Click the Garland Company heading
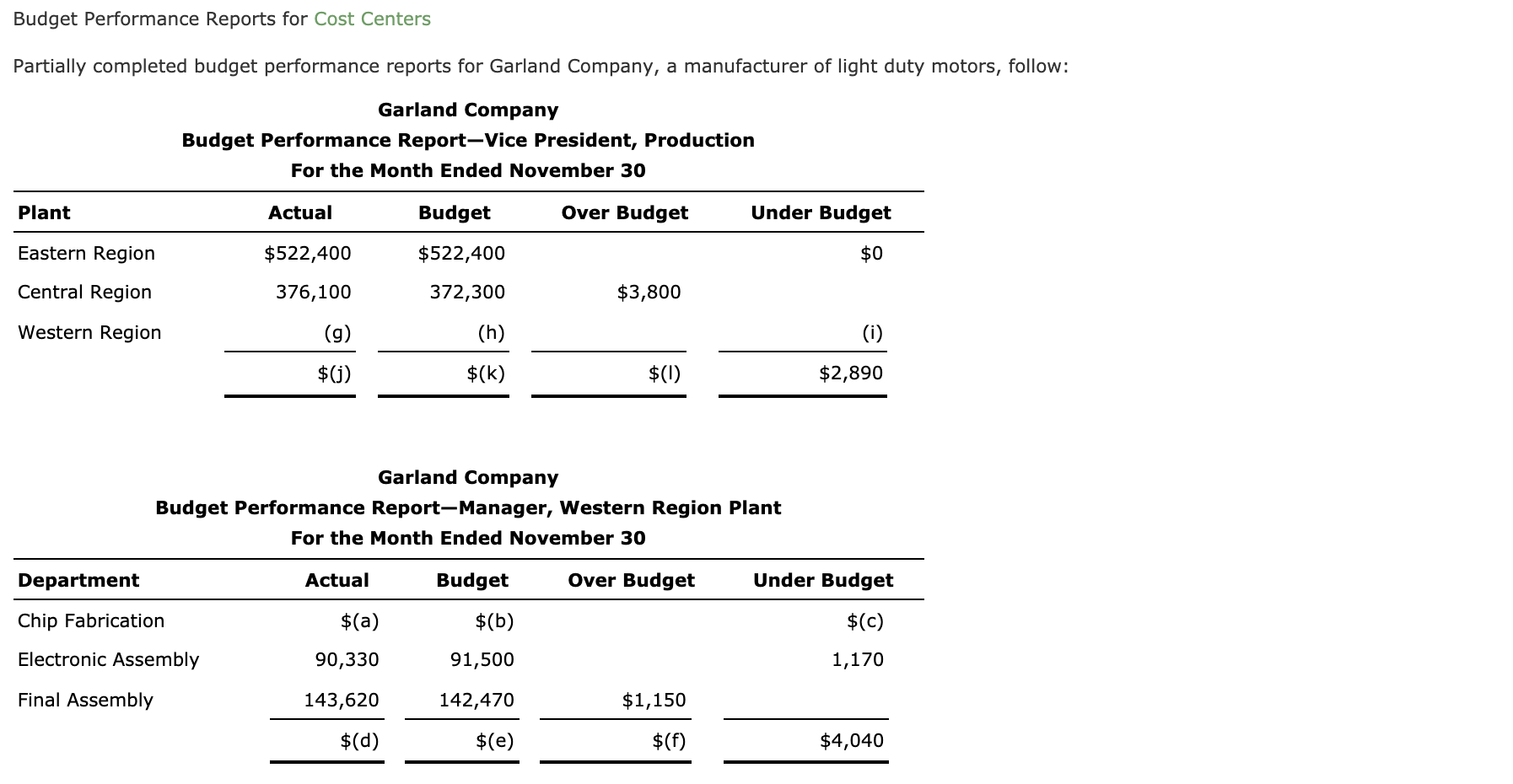1513x784 pixels. (467, 110)
